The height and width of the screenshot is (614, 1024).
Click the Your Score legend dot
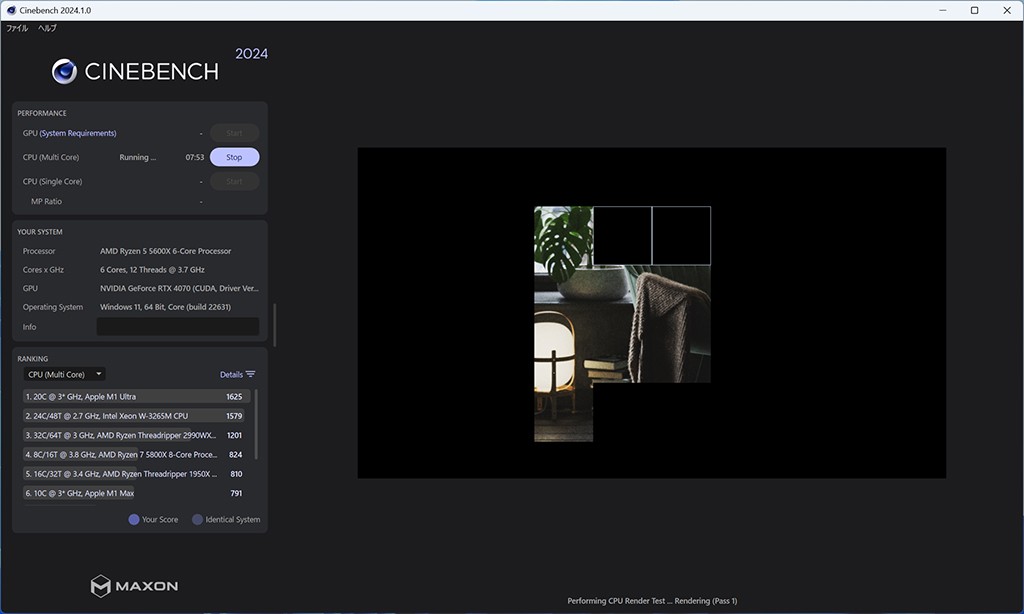point(134,519)
